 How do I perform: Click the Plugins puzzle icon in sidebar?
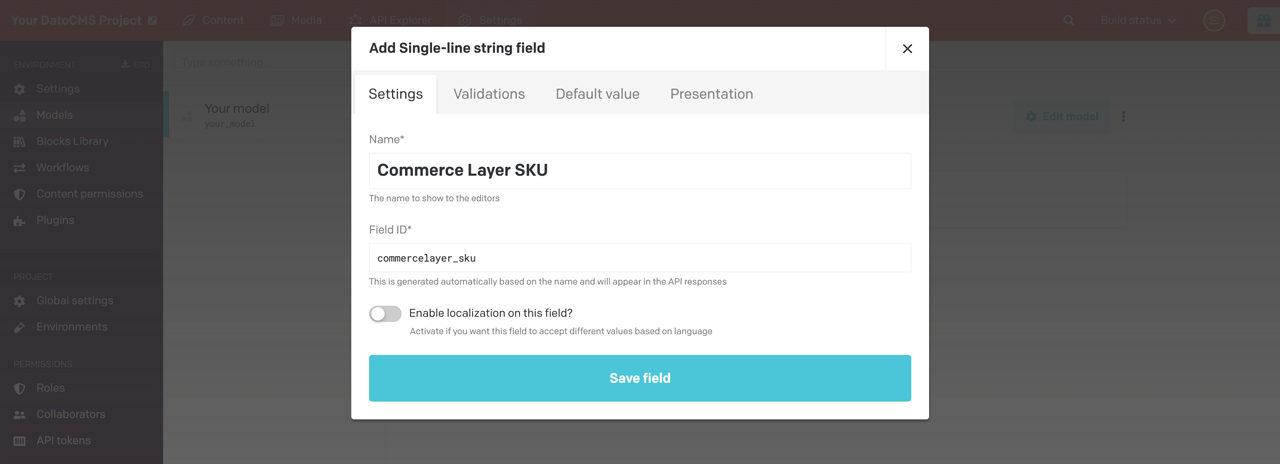[x=19, y=221]
